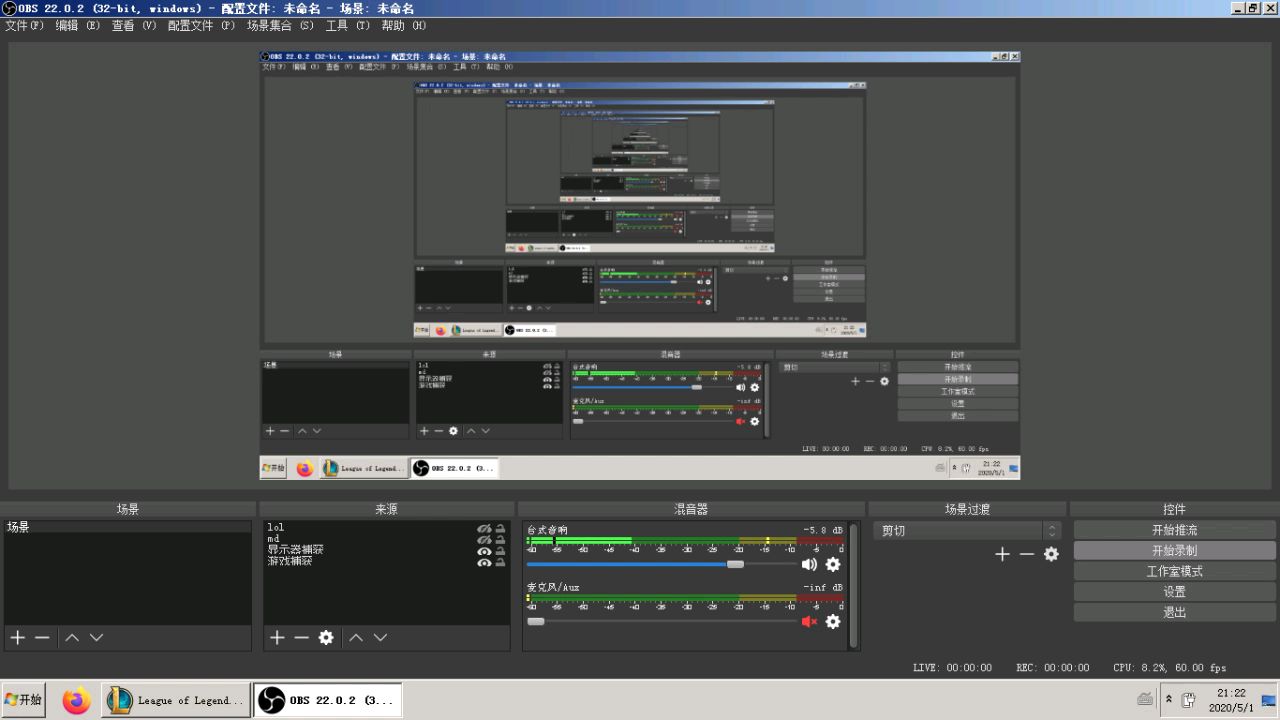
Task: Open 设置 settings
Action: (x=1175, y=592)
